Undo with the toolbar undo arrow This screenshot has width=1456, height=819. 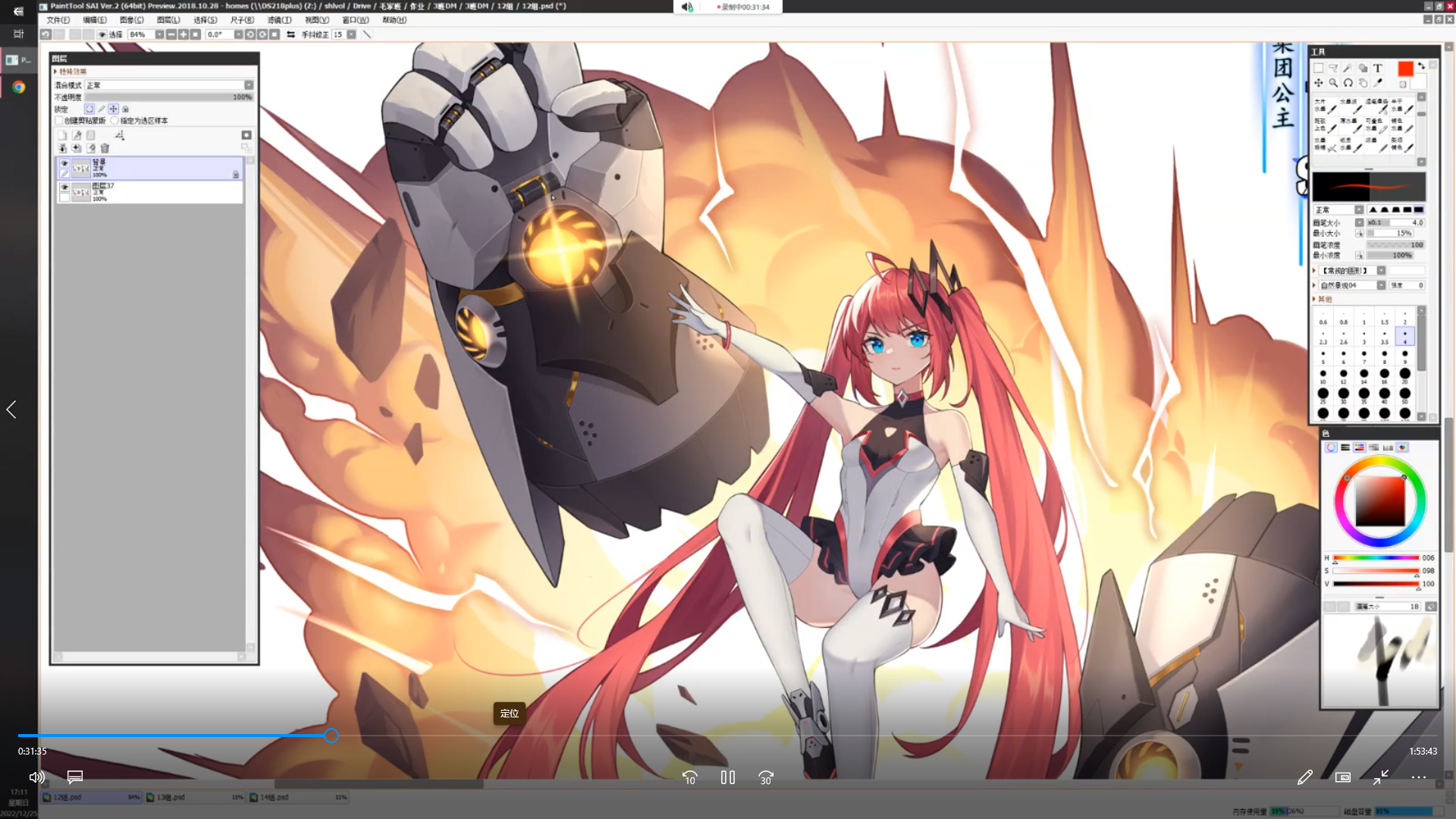click(x=45, y=34)
